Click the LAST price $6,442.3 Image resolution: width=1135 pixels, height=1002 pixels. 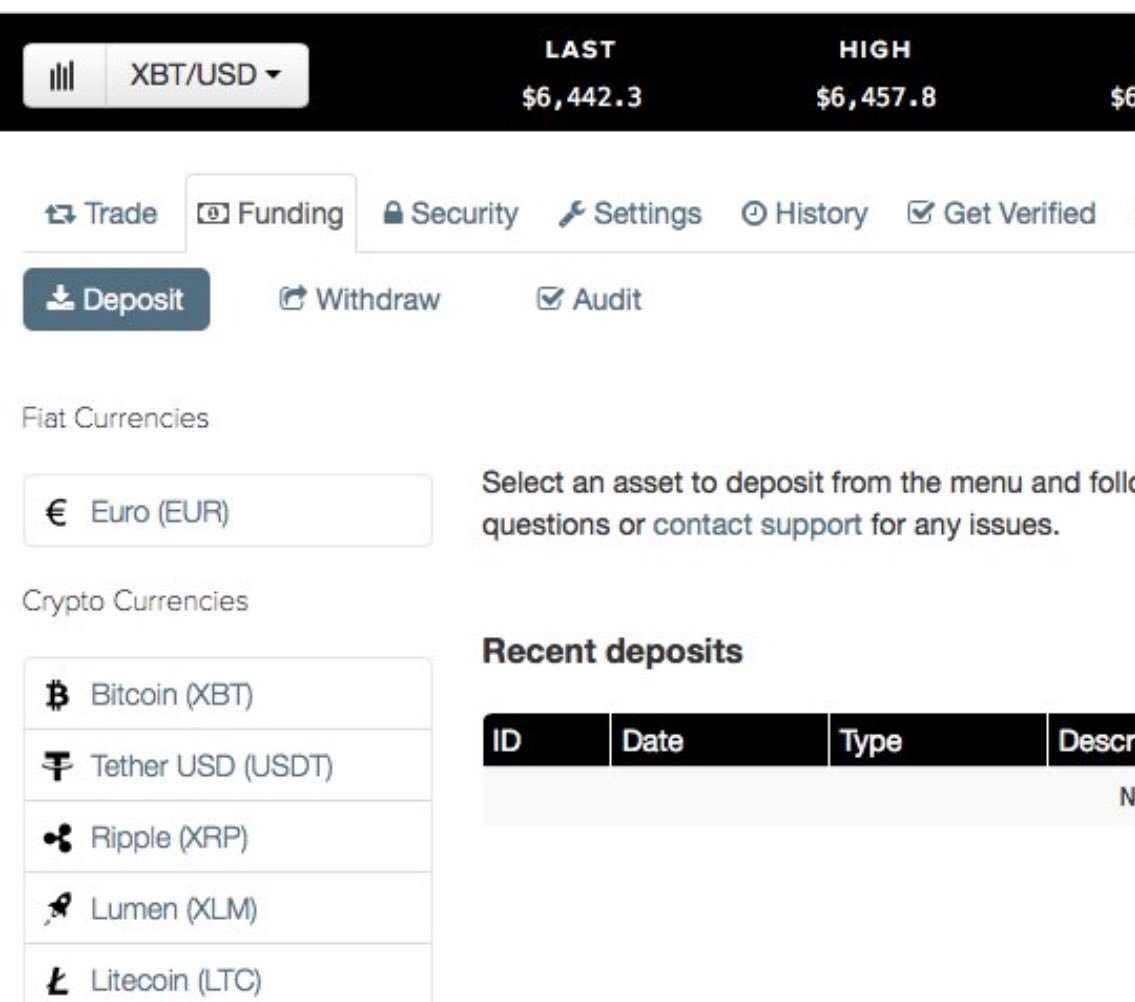(582, 97)
